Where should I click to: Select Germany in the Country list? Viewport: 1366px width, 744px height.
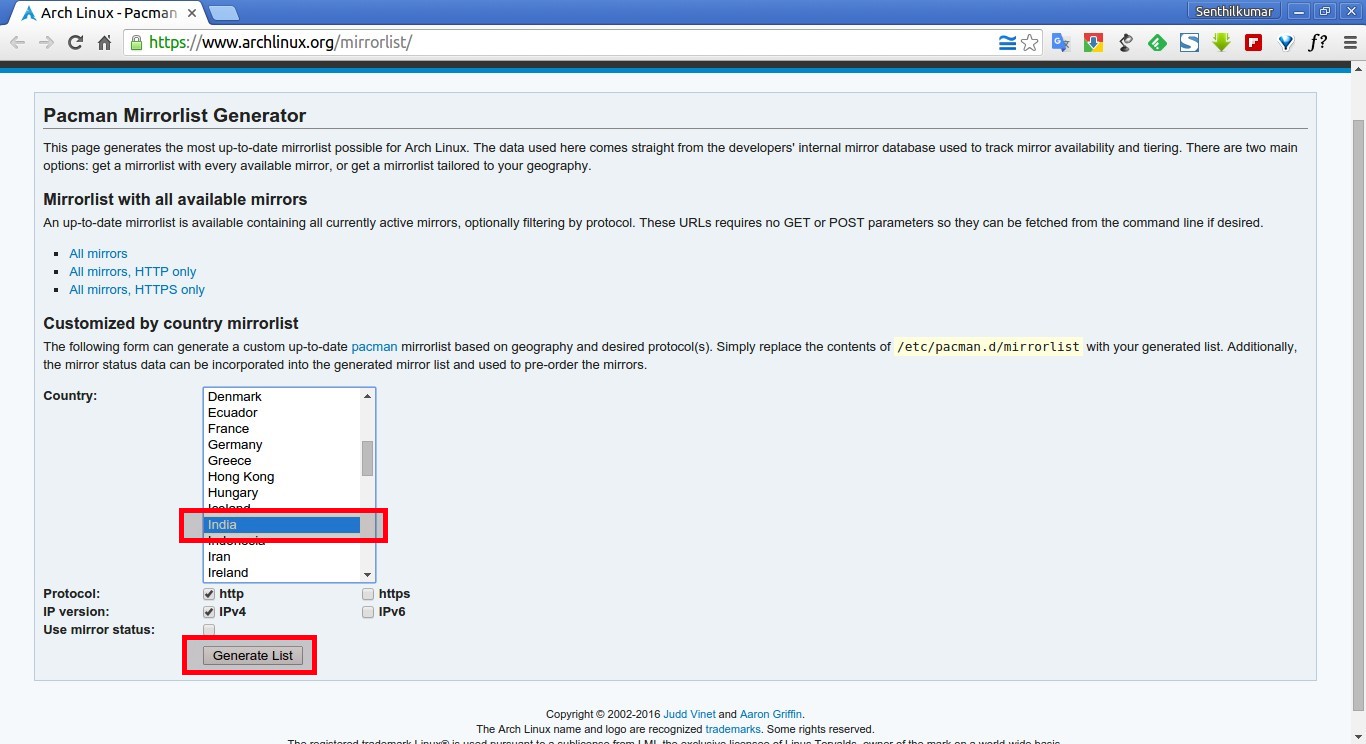tap(235, 444)
